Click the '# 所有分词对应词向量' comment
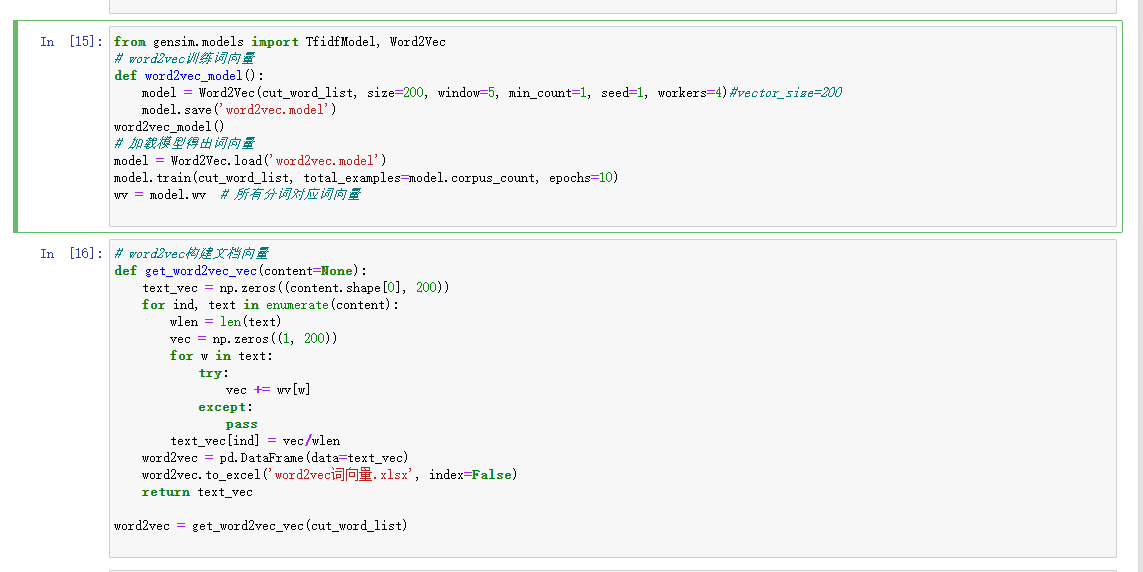The width and height of the screenshot is (1143, 572). tap(290, 195)
